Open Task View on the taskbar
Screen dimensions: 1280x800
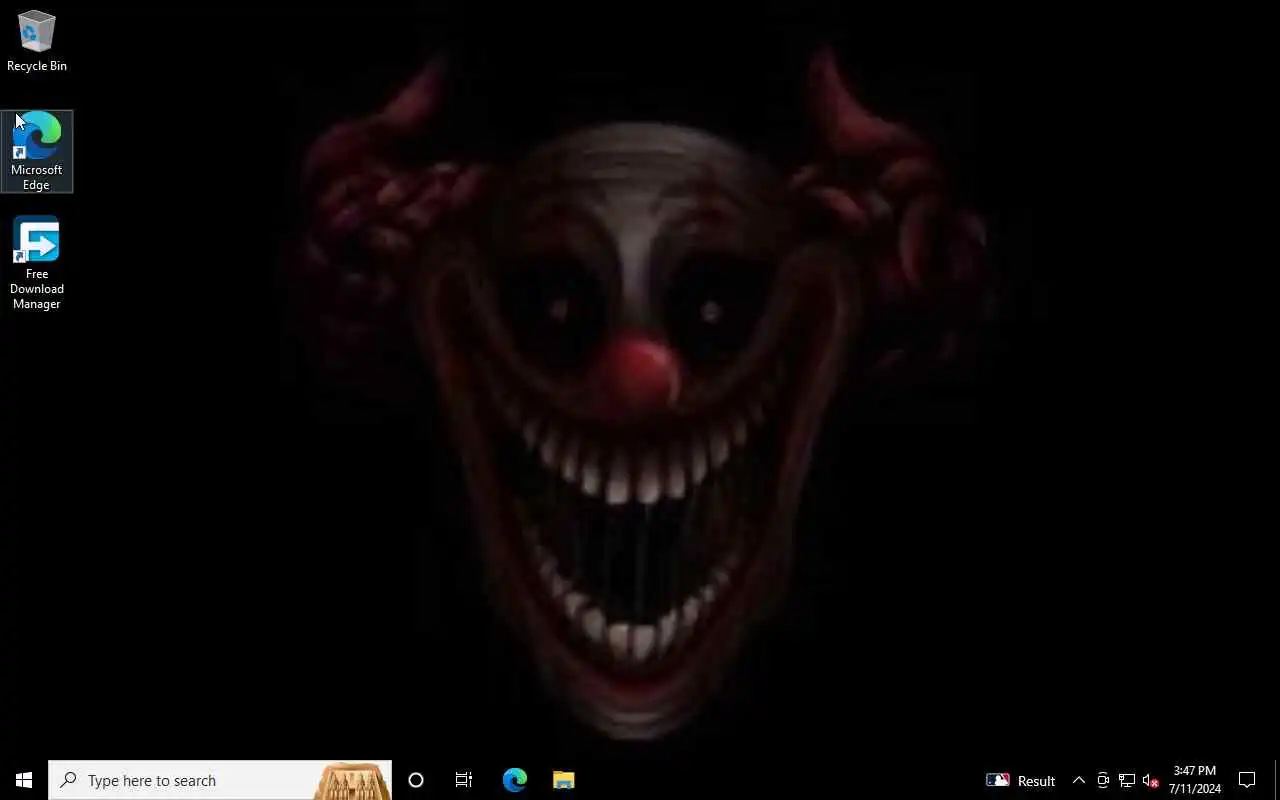(x=464, y=780)
